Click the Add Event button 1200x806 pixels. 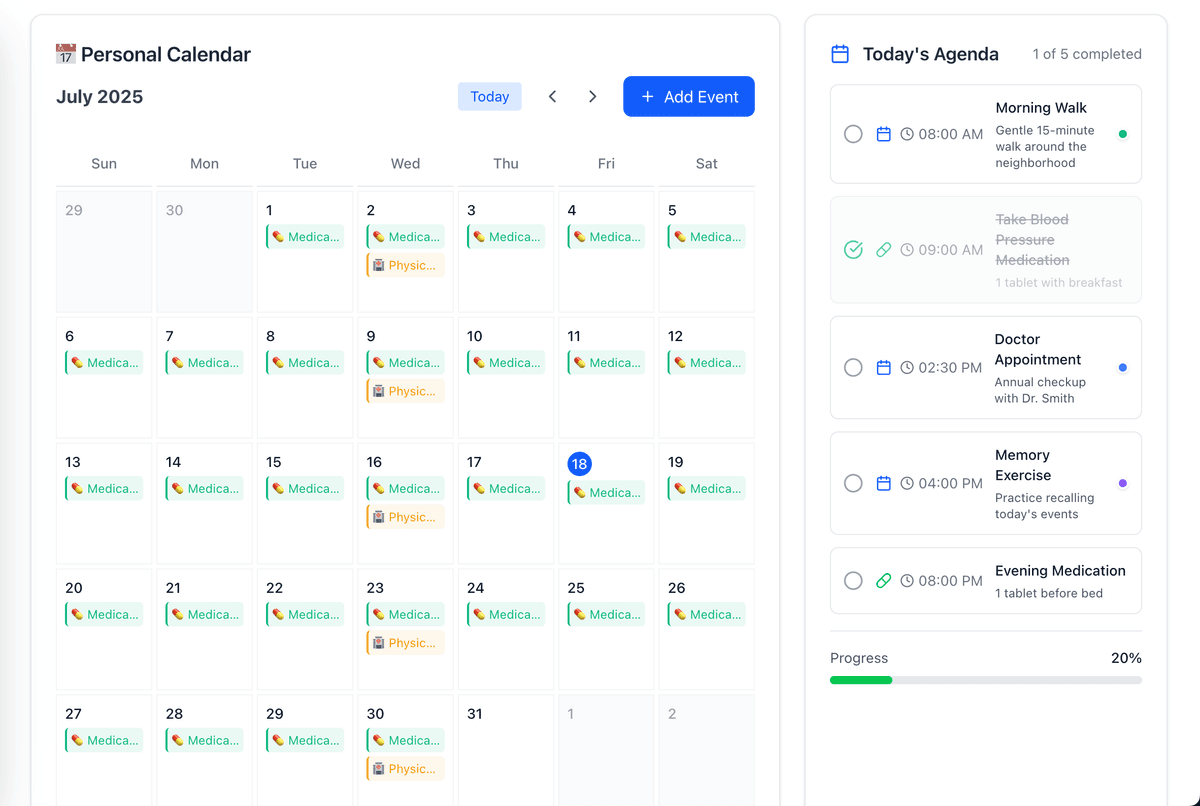[x=688, y=97]
